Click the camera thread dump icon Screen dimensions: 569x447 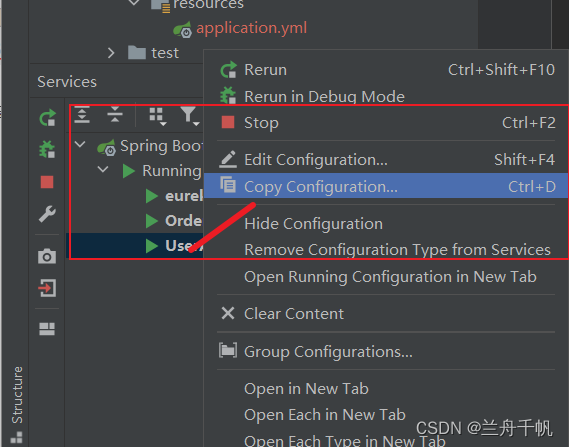click(47, 256)
